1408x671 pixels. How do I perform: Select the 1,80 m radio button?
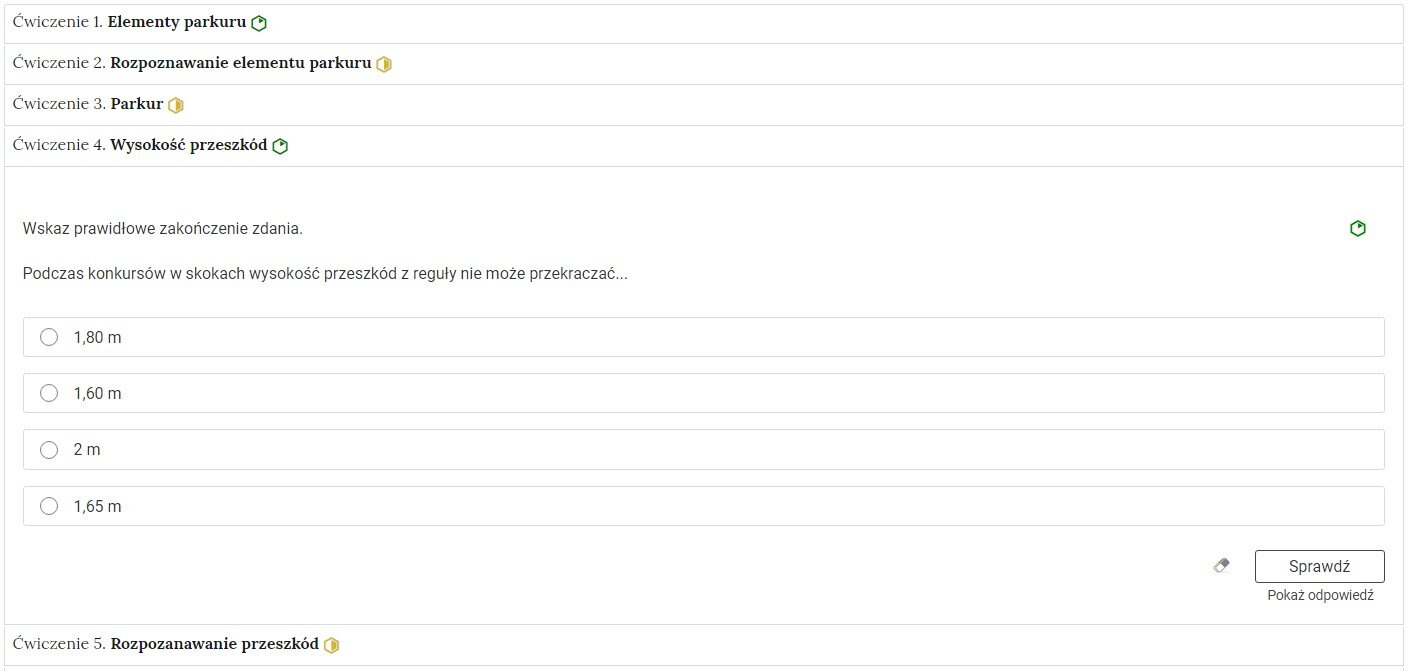click(x=49, y=337)
